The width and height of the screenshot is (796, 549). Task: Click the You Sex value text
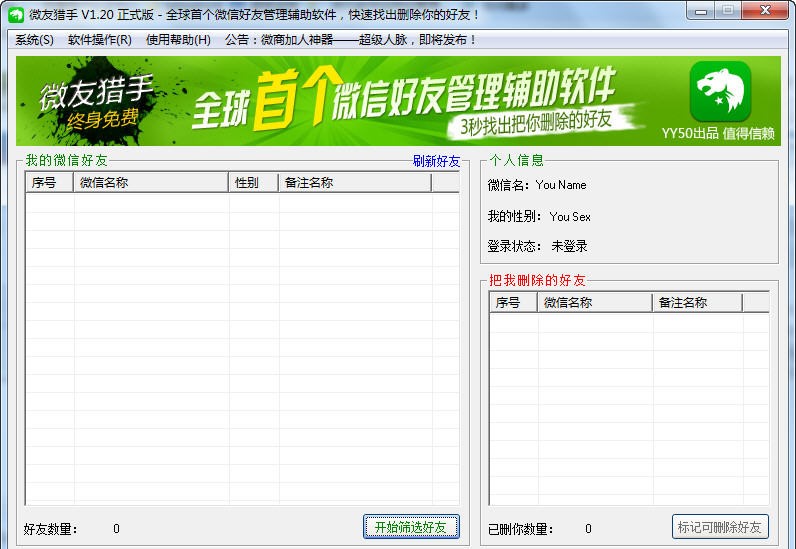tap(570, 217)
